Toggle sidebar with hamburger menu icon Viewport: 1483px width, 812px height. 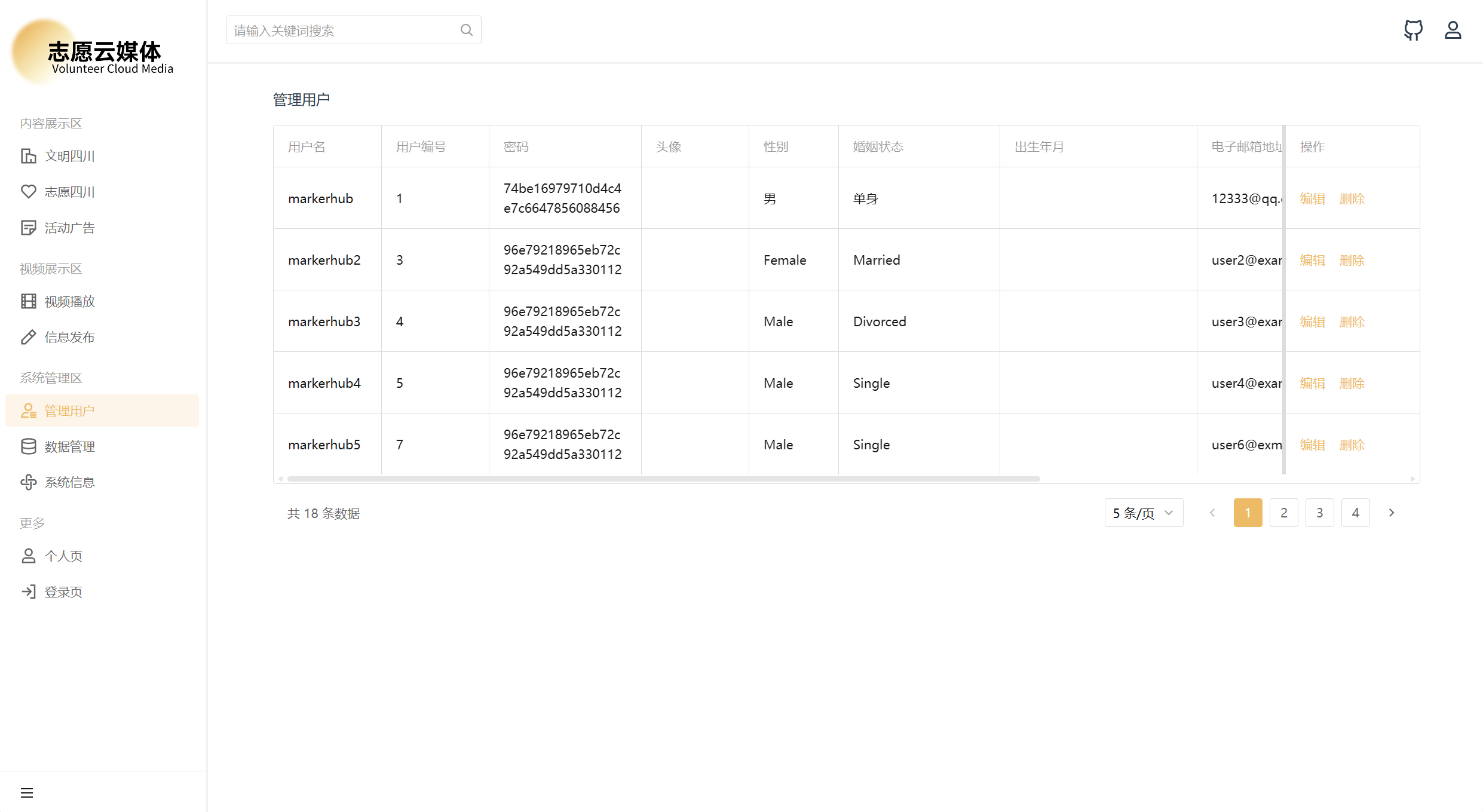pos(27,793)
